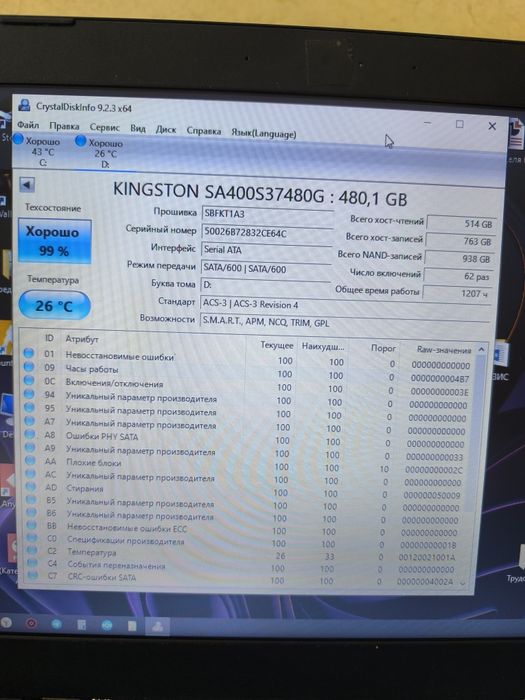Click status icon of attribute row 95

(x=29, y=407)
